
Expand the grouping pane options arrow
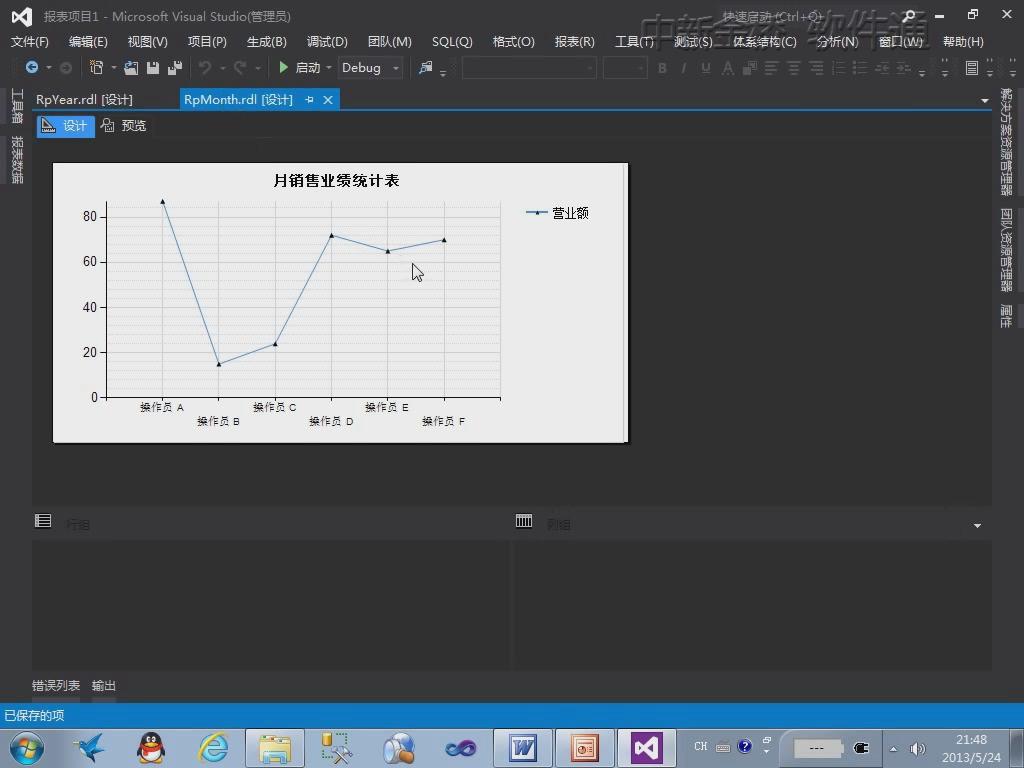977,525
